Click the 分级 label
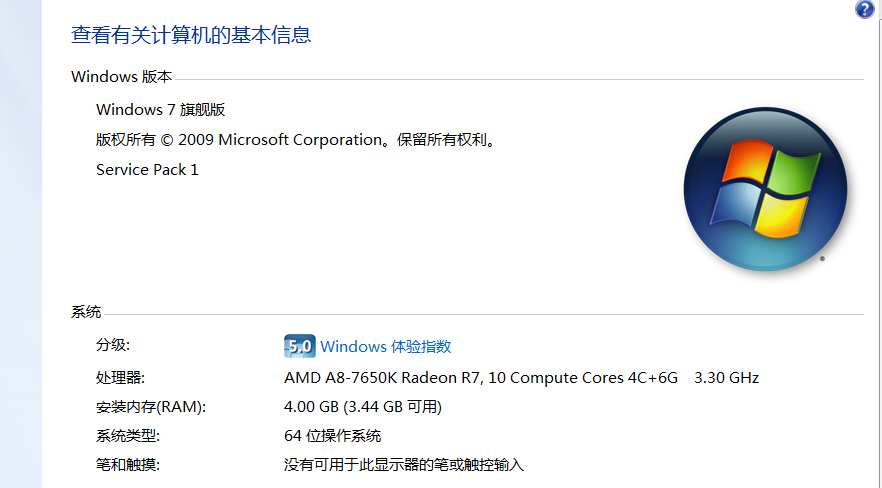The image size is (882, 488). point(113,345)
